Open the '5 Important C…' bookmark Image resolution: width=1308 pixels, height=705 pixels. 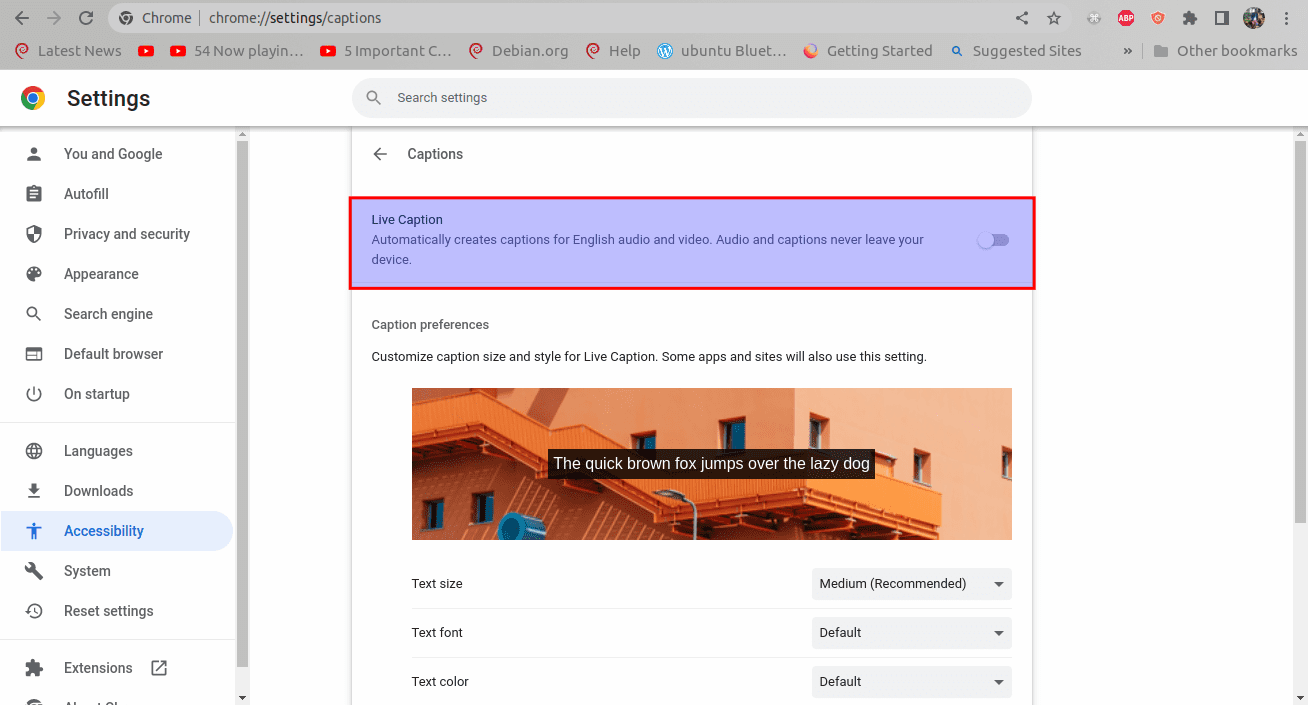[386, 51]
